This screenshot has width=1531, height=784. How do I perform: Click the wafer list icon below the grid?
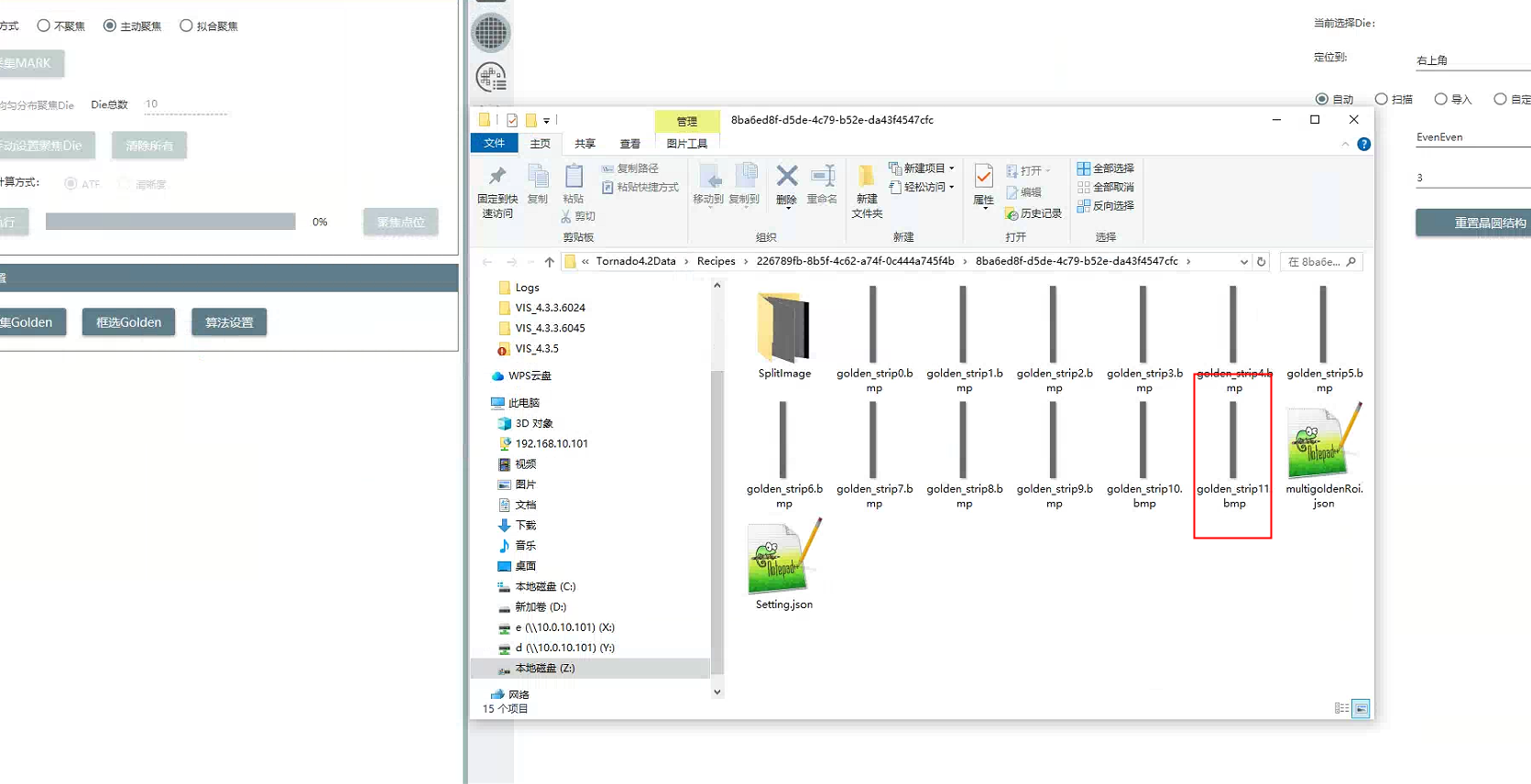tap(491, 77)
